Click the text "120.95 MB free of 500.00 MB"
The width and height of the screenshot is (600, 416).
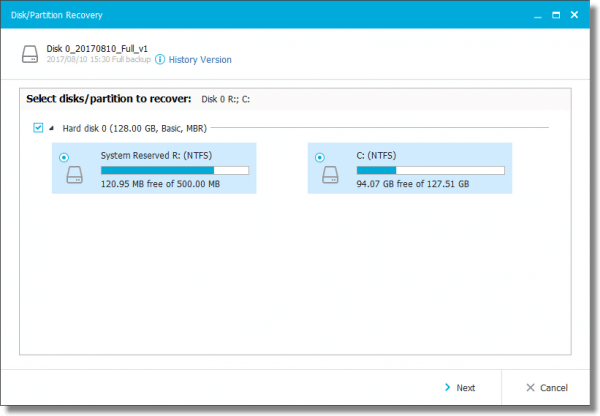pyautogui.click(x=160, y=184)
